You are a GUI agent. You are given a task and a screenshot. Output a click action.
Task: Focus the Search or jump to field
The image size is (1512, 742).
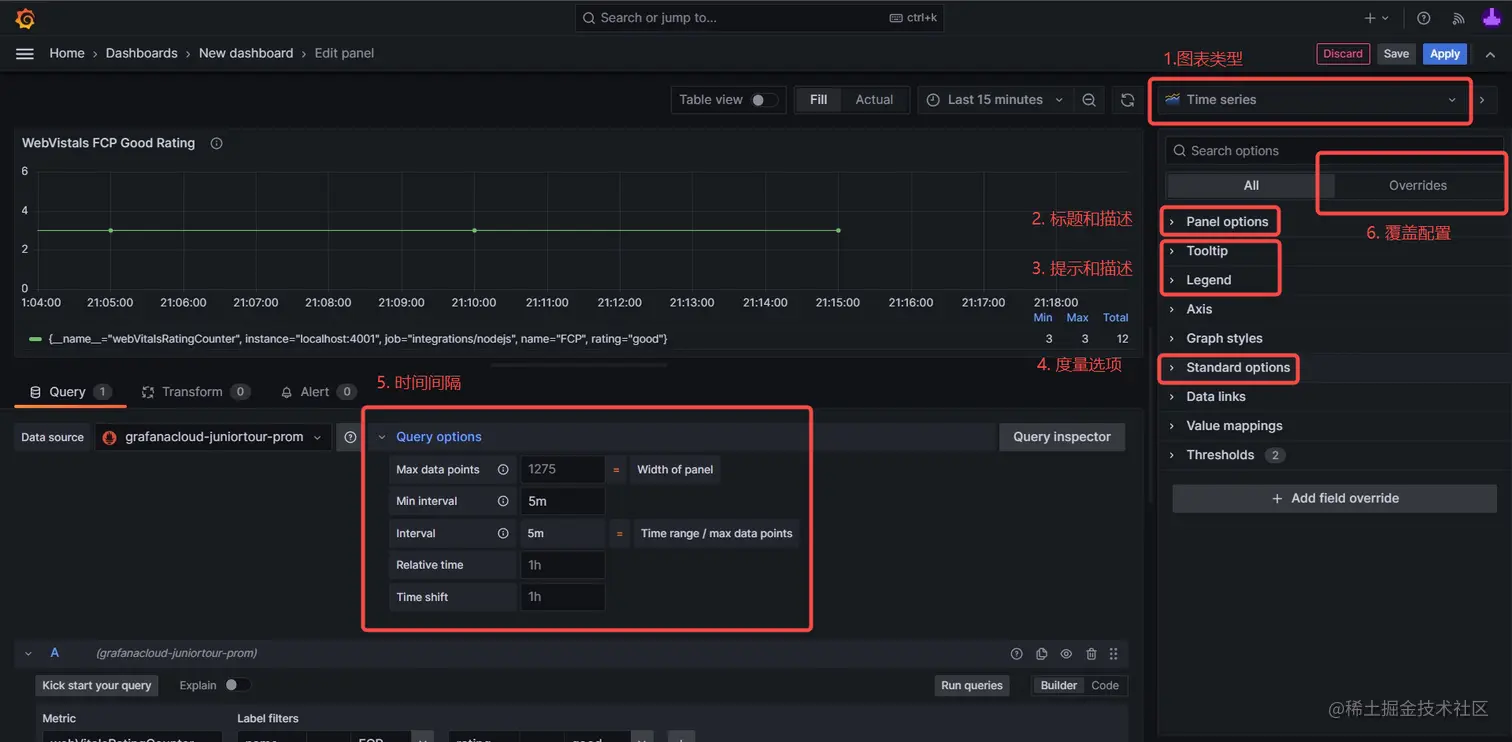759,18
